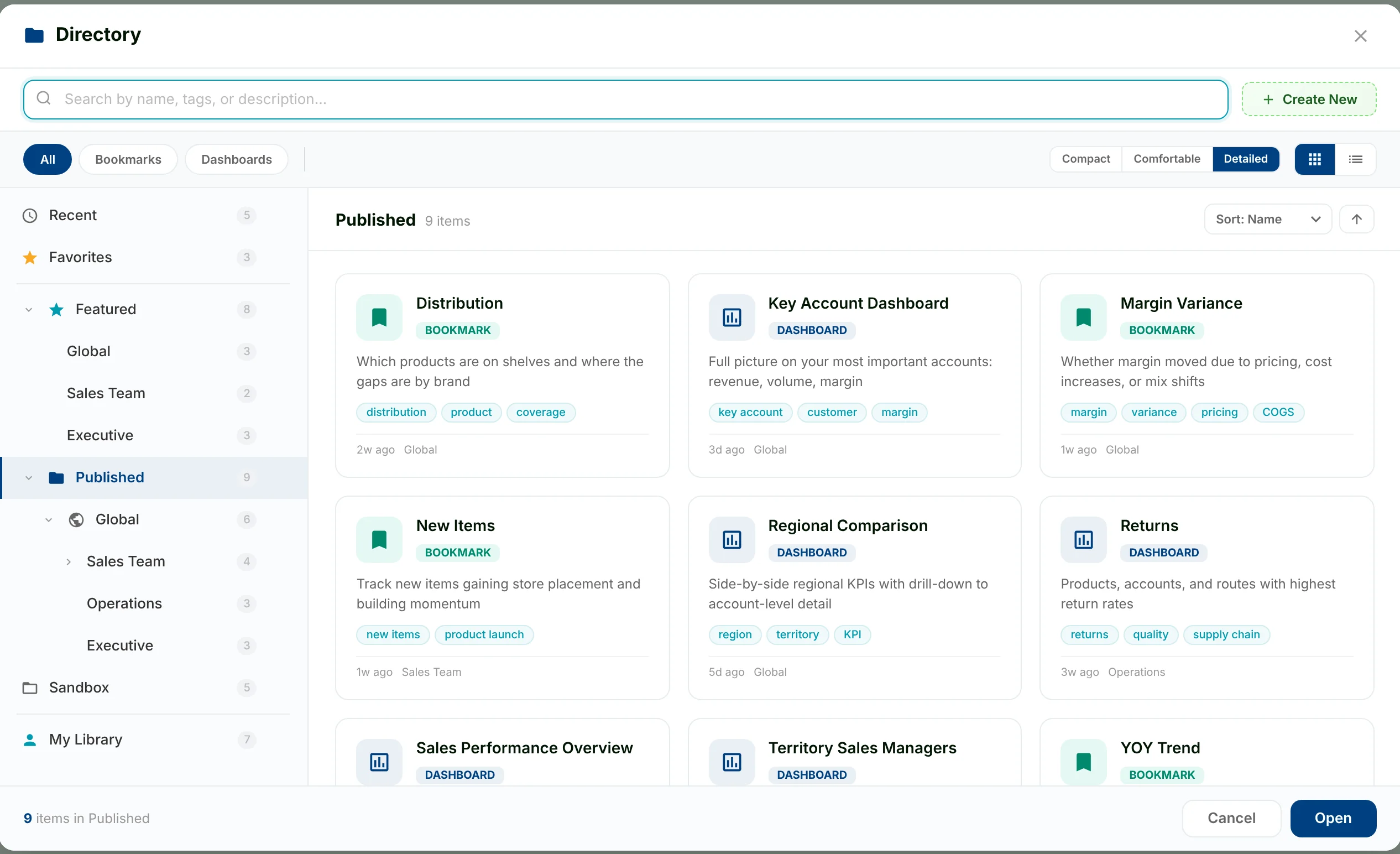Switch to grid view
This screenshot has height=854, width=1400.
[x=1314, y=159]
